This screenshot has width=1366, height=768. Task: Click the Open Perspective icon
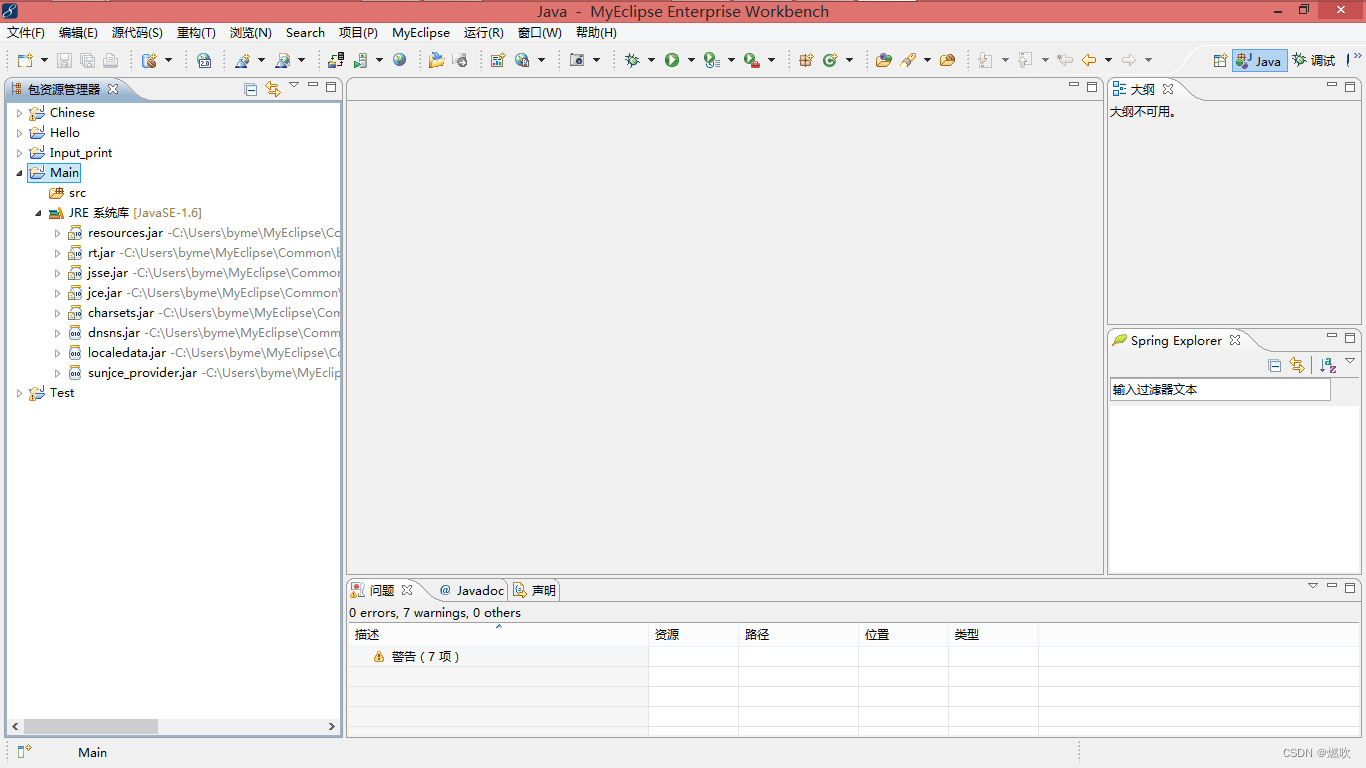click(1220, 60)
